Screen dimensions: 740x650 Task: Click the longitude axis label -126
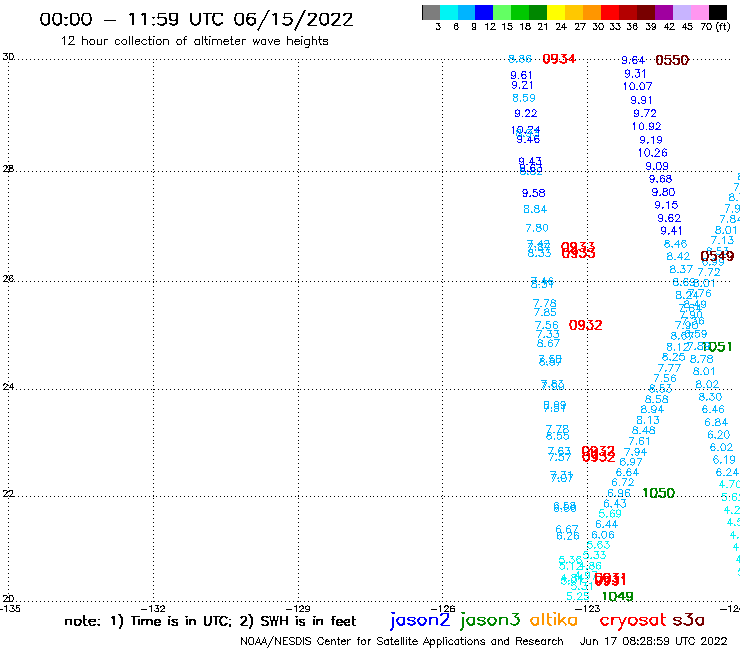pos(444,608)
